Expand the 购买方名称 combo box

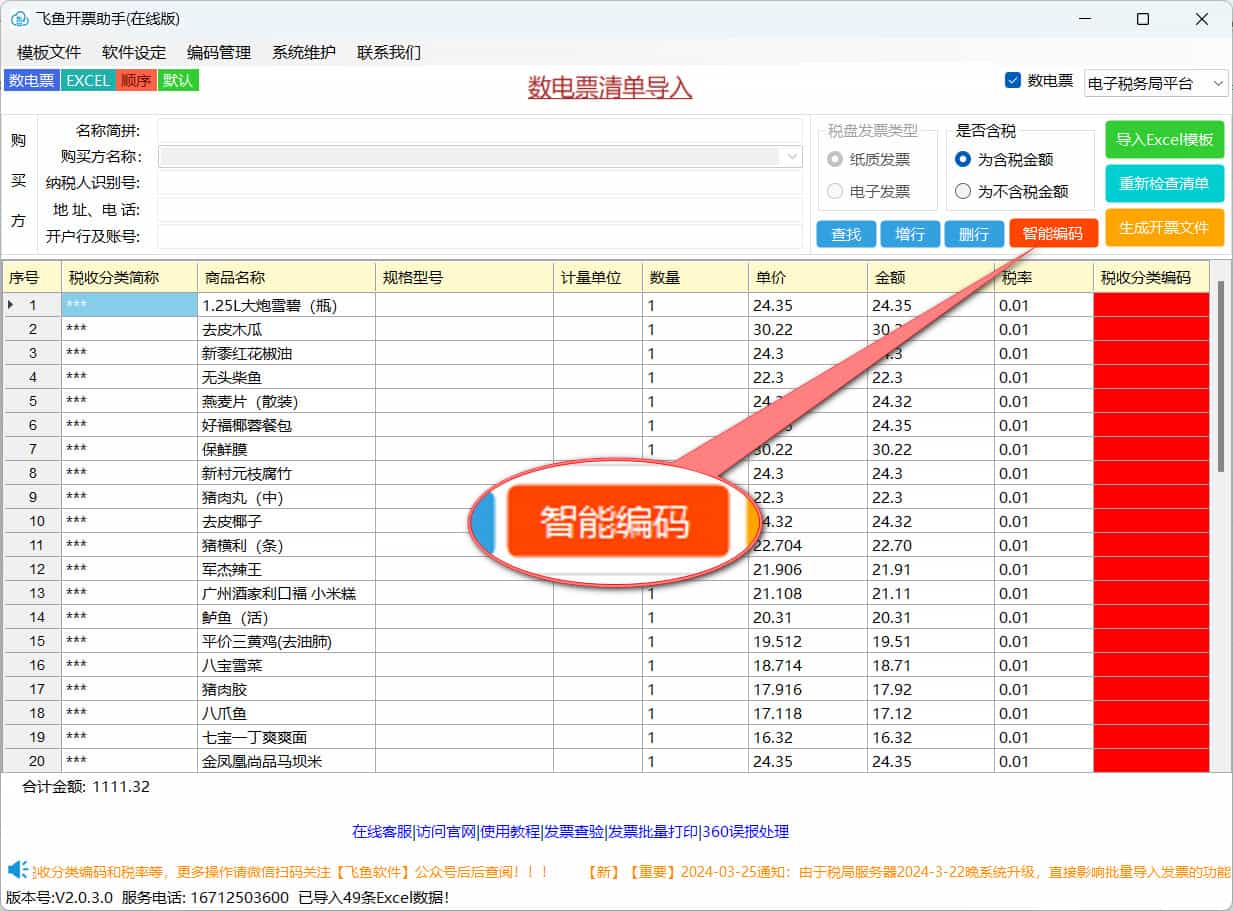pyautogui.click(x=793, y=156)
